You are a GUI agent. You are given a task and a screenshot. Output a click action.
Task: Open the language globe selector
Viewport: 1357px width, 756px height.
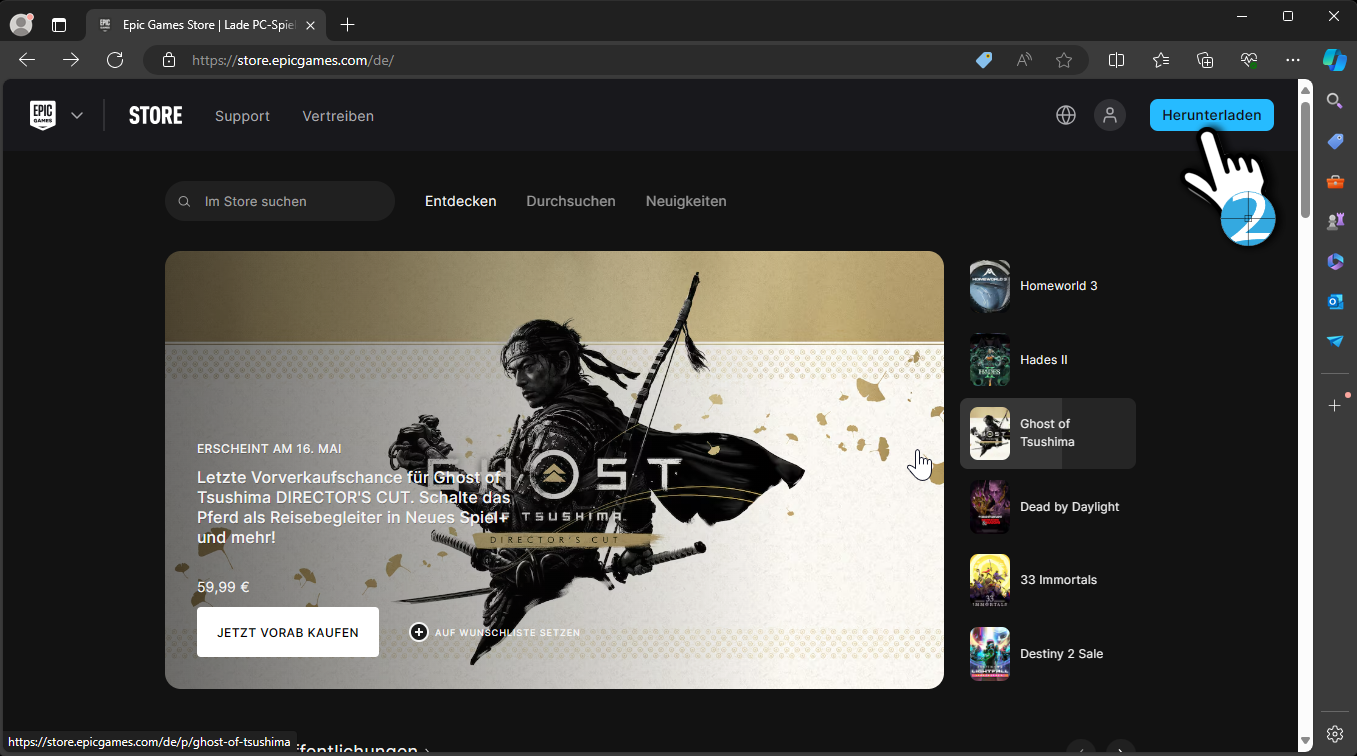(1066, 115)
